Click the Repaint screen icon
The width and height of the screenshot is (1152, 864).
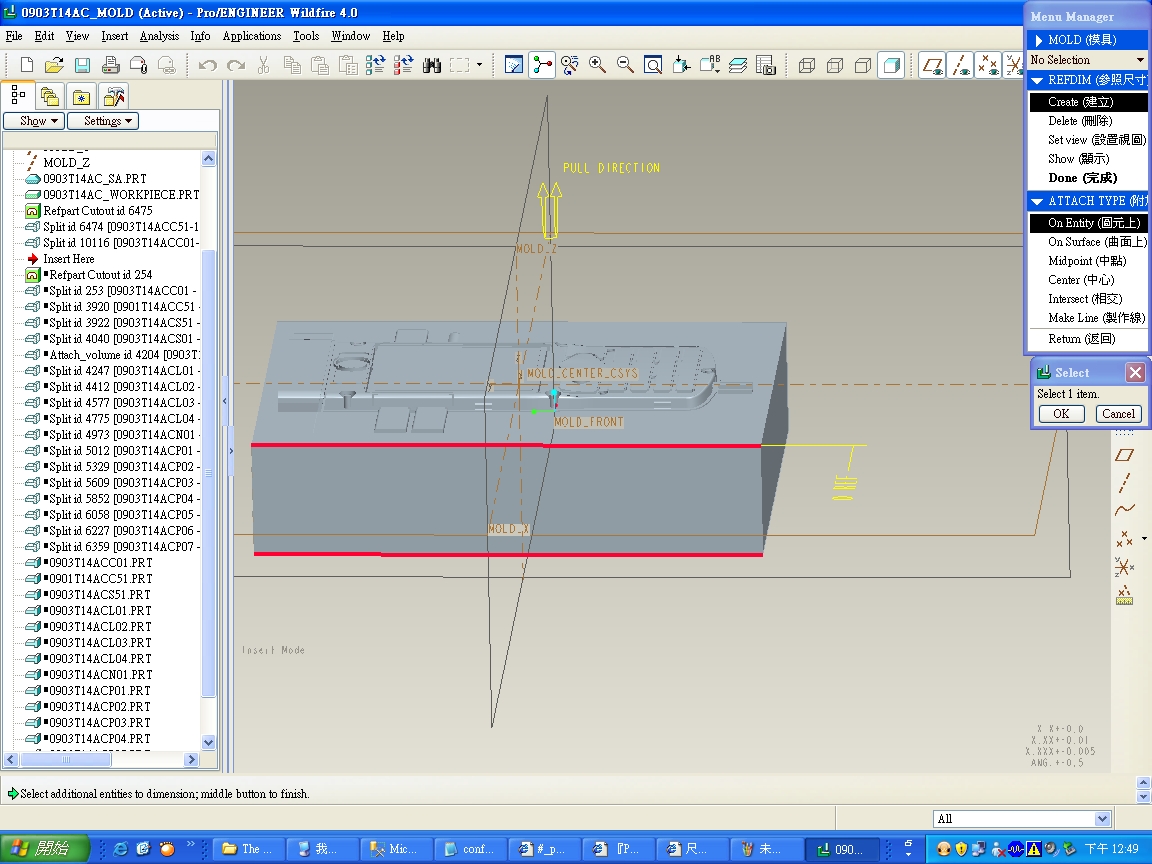tap(514, 65)
